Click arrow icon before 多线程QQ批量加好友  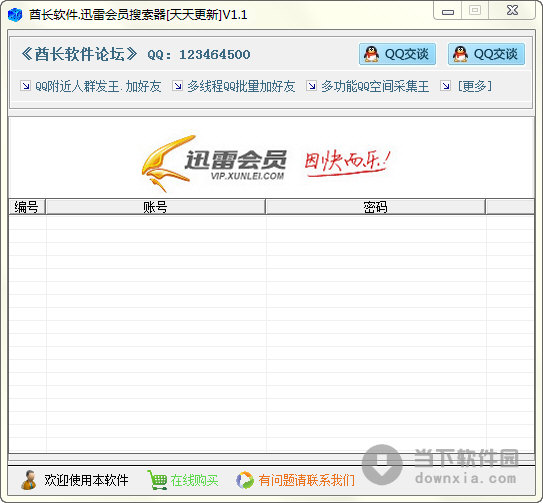(177, 86)
